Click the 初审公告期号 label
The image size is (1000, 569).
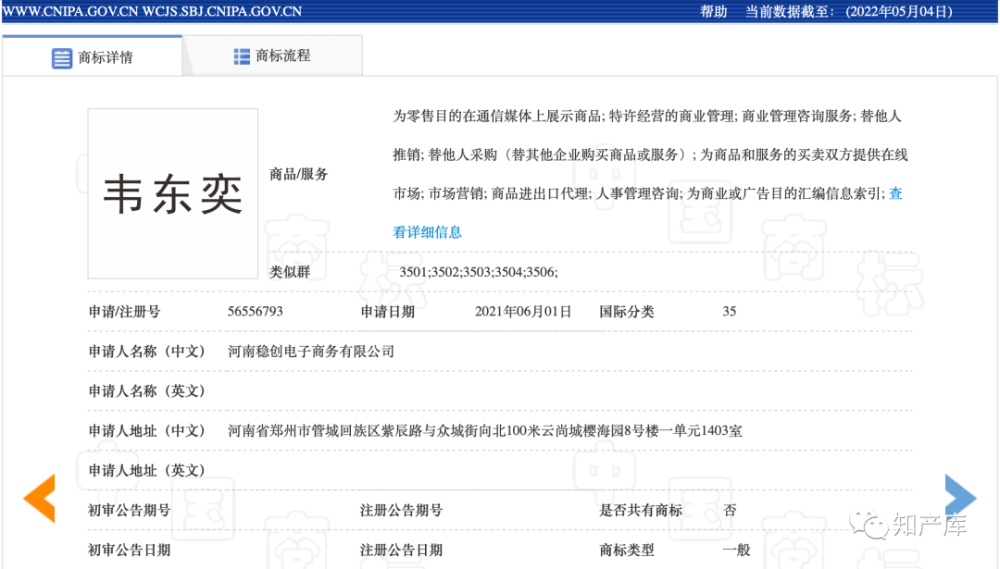(x=129, y=510)
